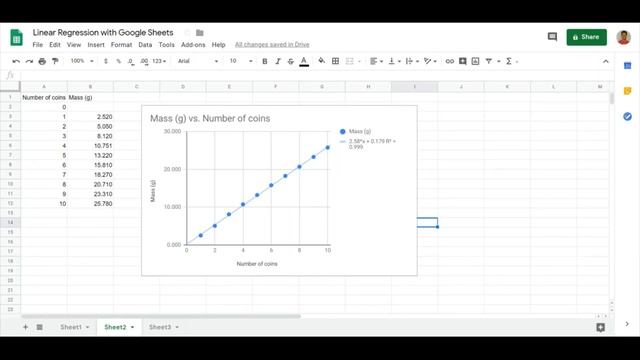Open the borders tool

tap(336, 61)
